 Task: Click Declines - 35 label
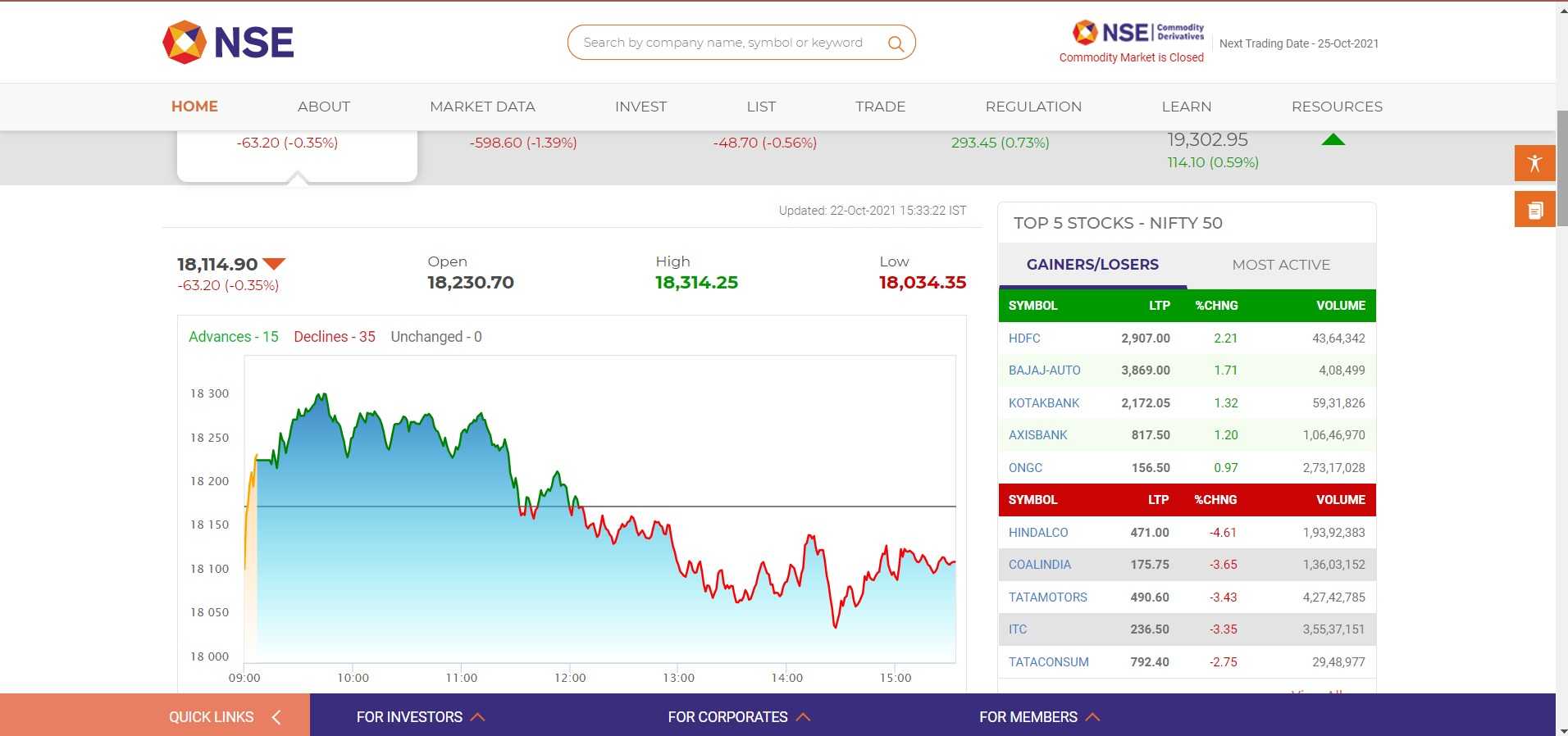pyautogui.click(x=335, y=337)
